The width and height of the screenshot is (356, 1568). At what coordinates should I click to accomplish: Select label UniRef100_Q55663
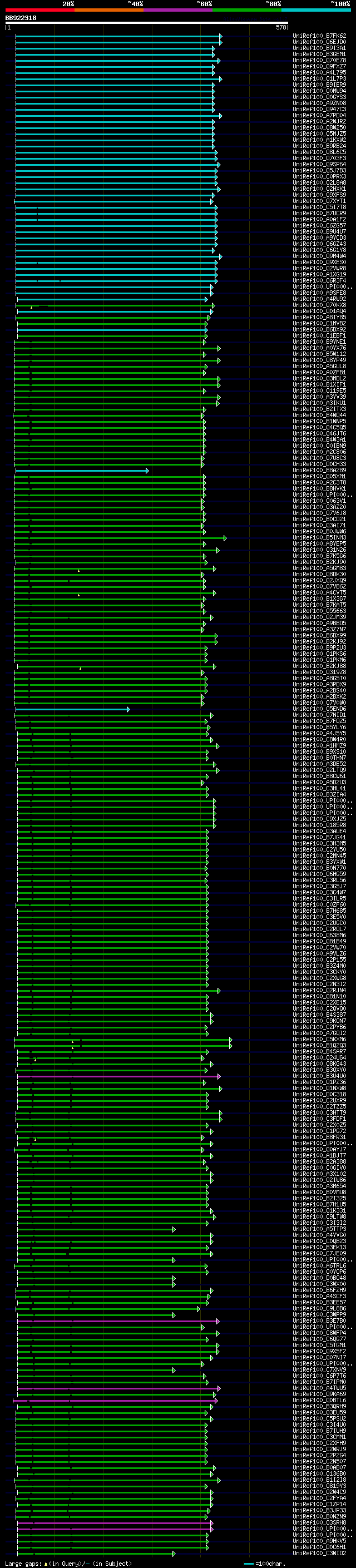coord(319,611)
